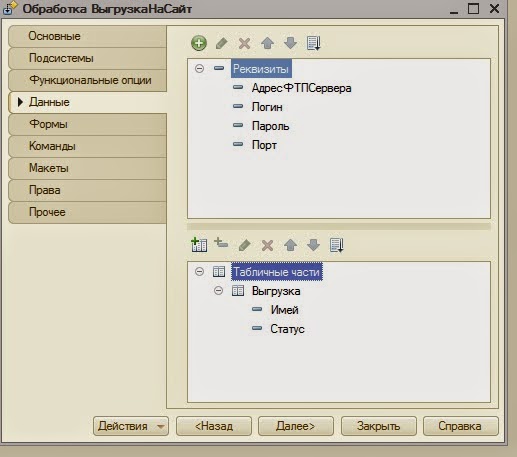Collapse the Табличные части root node

(199, 272)
